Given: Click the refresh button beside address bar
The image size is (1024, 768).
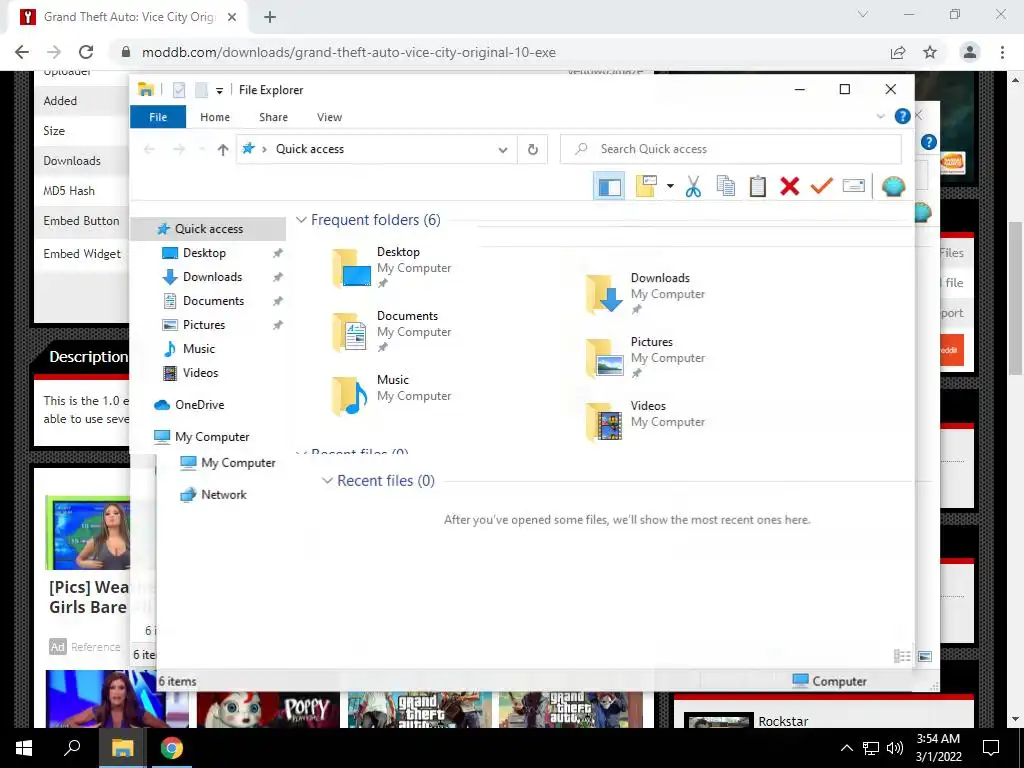Looking at the screenshot, I should point(533,150).
